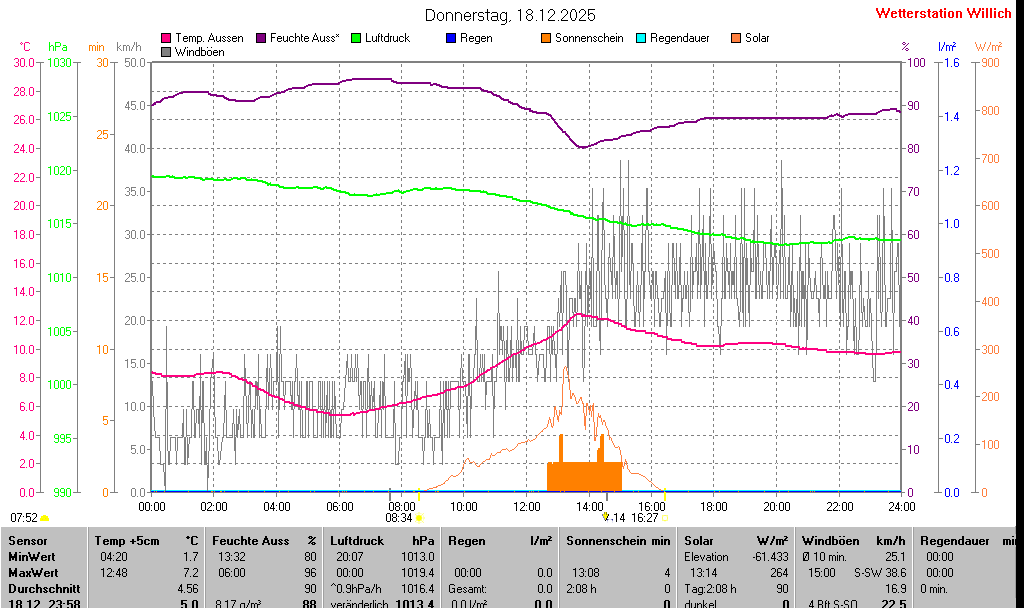Click the gray Windböen legend square
The image size is (1024, 608).
click(166, 51)
